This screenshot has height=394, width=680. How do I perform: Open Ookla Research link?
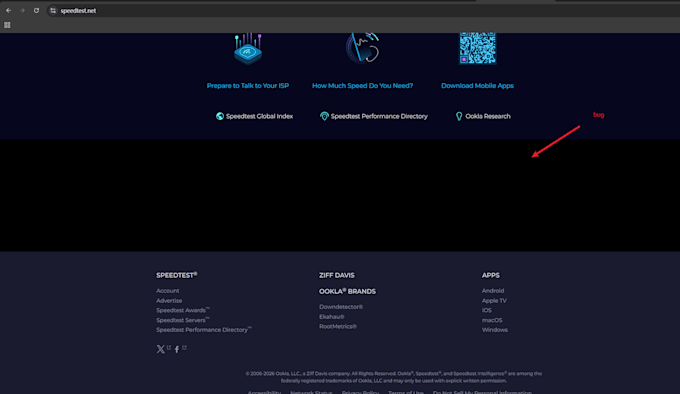(x=488, y=116)
